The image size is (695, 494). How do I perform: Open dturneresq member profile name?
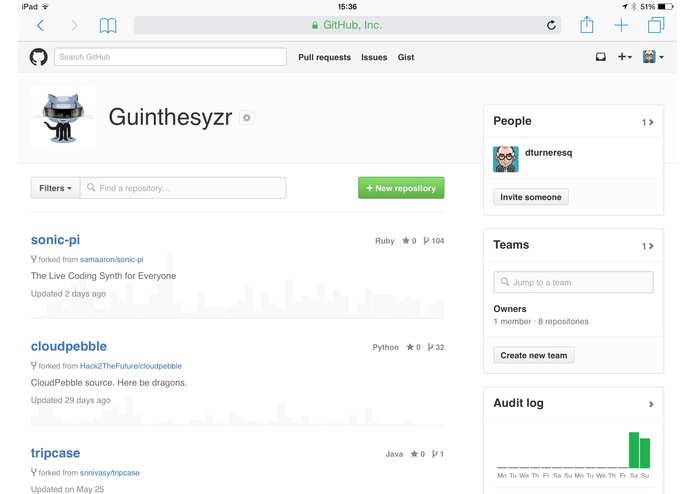548,153
